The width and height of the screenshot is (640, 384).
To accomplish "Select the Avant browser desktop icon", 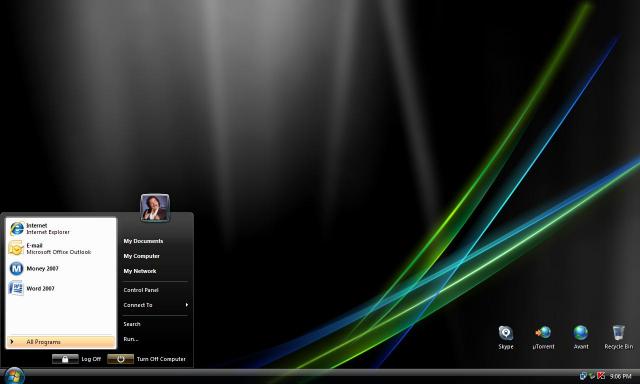I will [x=581, y=337].
